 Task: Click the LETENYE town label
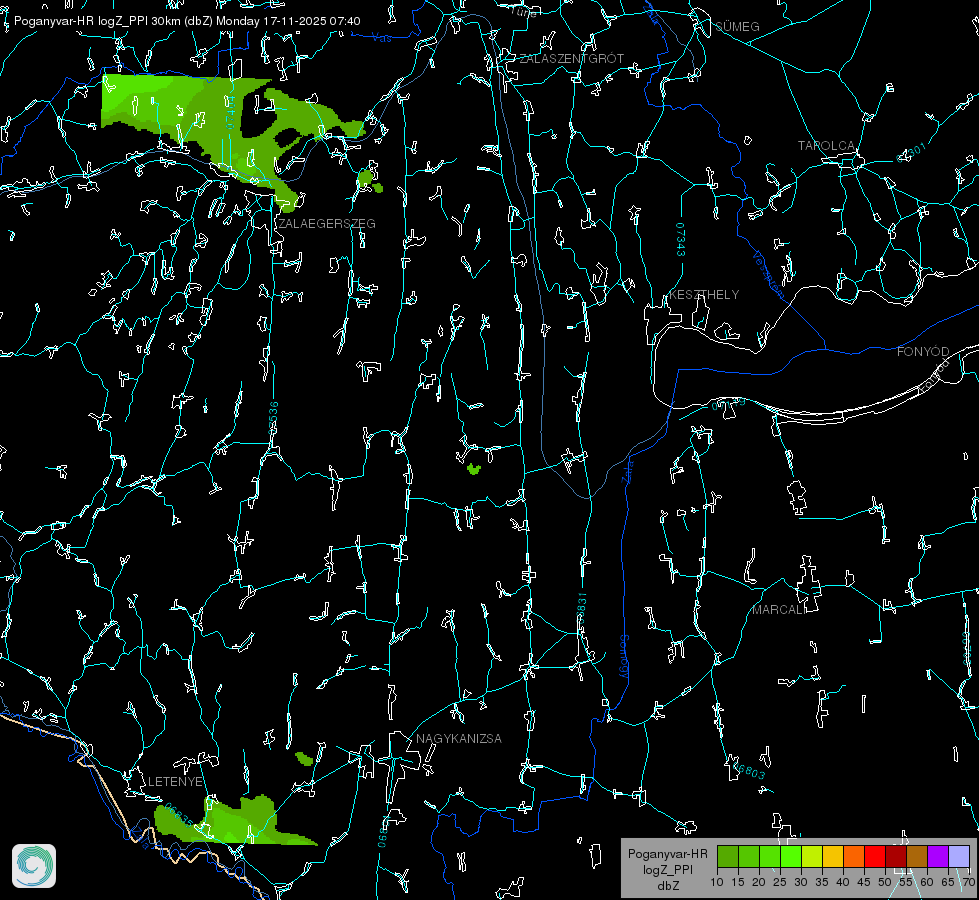(x=175, y=782)
